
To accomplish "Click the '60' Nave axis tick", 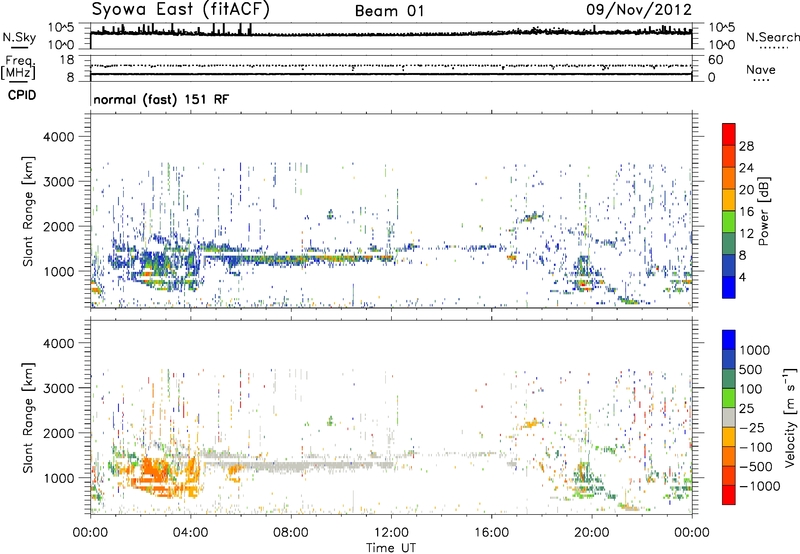I will (x=715, y=60).
